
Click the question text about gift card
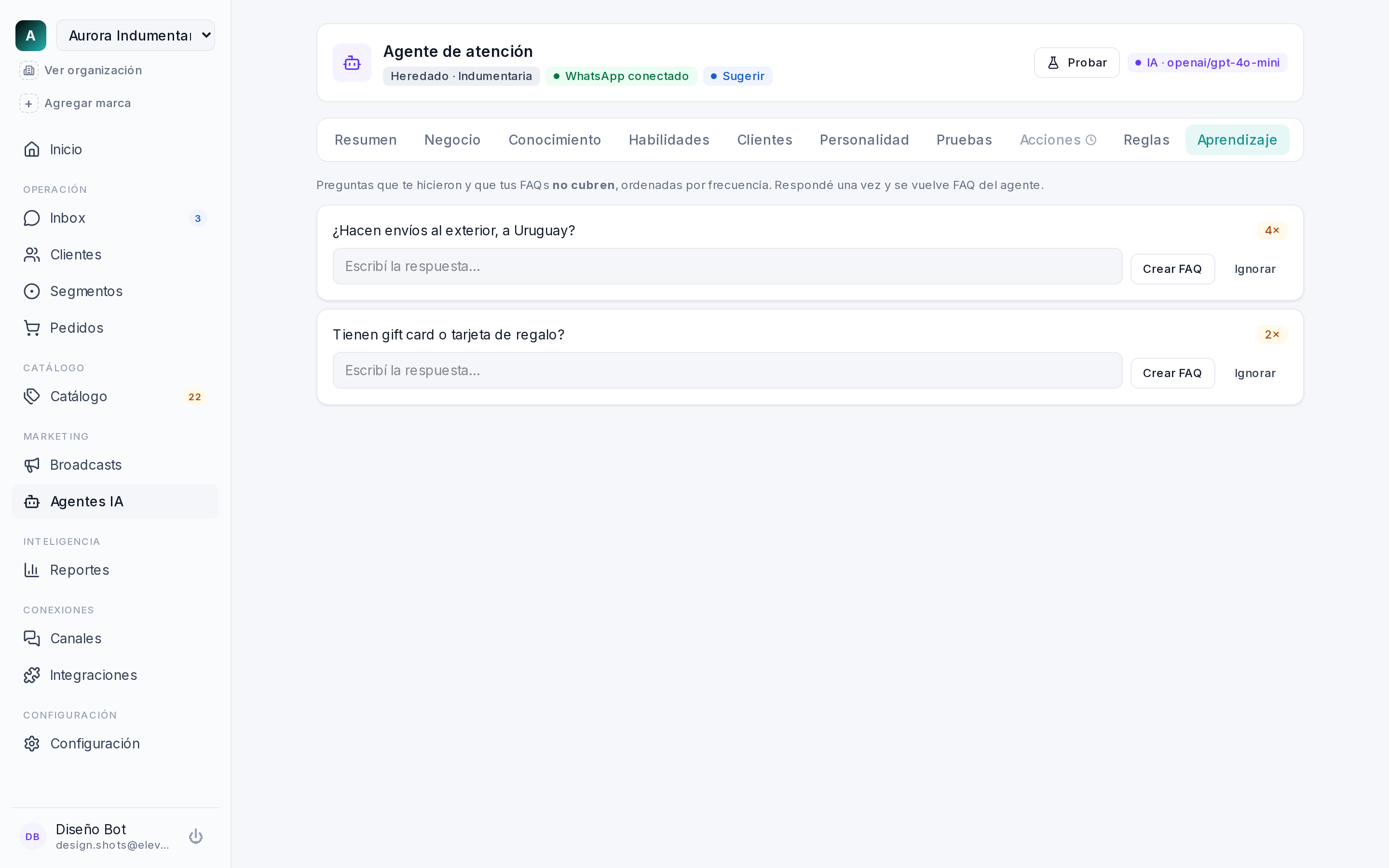448,335
